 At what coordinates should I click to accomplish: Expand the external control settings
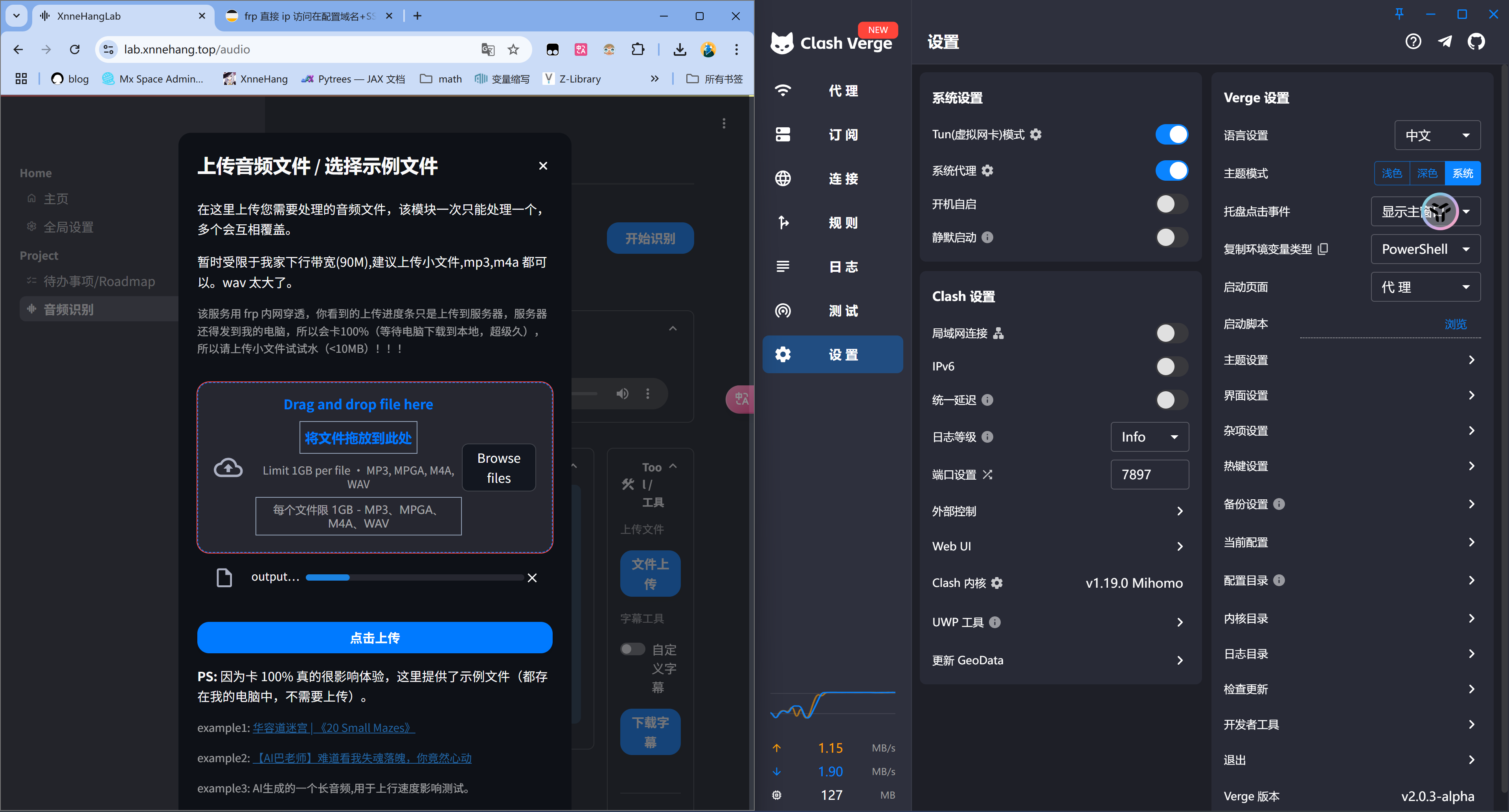point(1060,511)
